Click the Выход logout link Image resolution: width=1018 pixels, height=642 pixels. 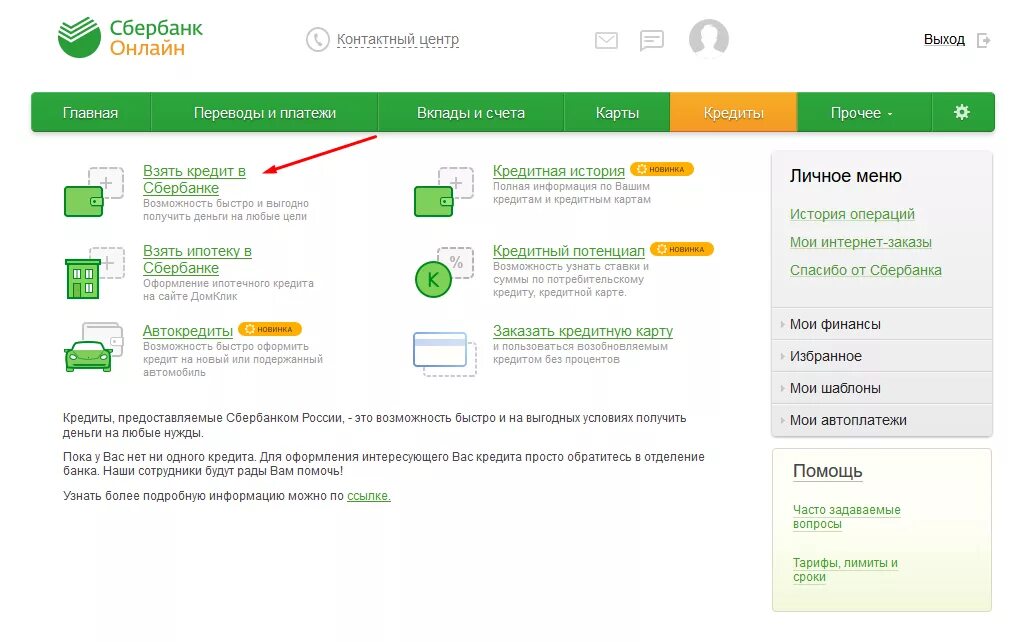[x=944, y=40]
